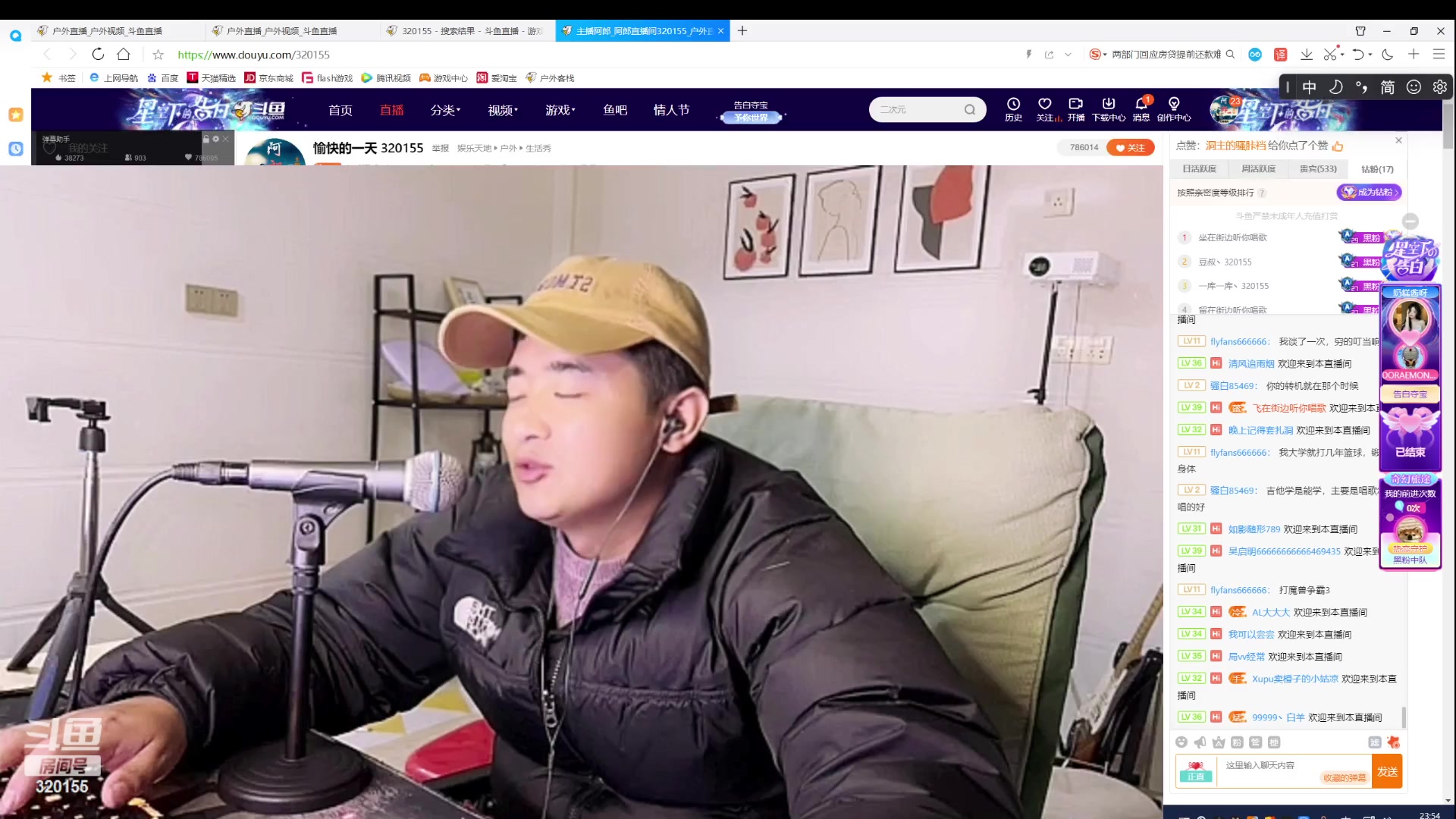Screen dimensions: 1456x819
Task: Click the megaphone icon in chat toolbar
Action: pyautogui.click(x=1200, y=742)
